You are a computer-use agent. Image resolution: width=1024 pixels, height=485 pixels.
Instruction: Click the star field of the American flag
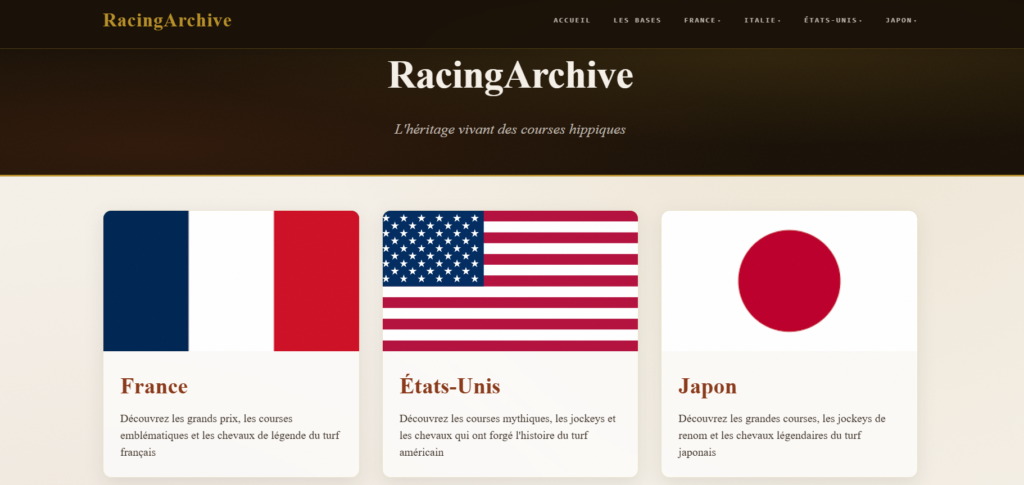coord(433,248)
